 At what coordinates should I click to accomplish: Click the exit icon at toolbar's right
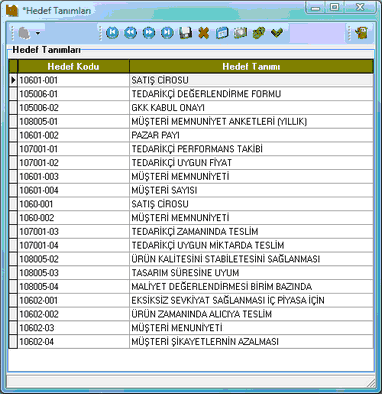click(x=361, y=33)
